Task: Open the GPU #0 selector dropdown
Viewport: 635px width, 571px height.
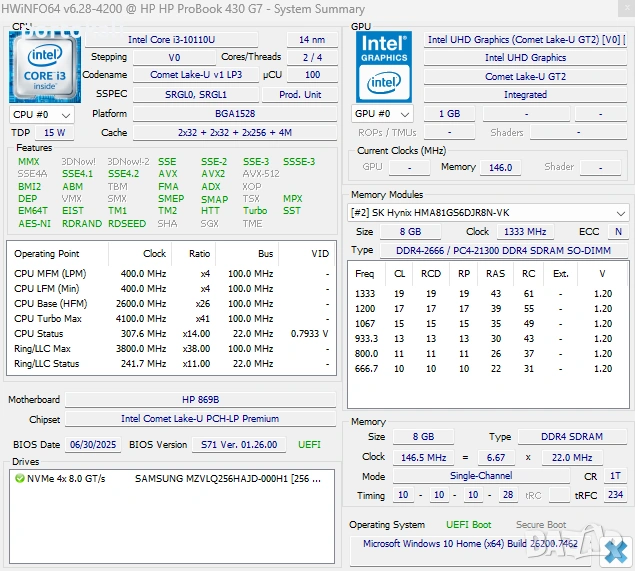Action: (384, 114)
